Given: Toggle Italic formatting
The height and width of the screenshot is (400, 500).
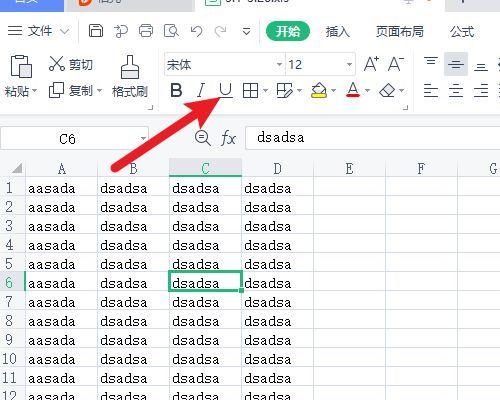Looking at the screenshot, I should 201,90.
